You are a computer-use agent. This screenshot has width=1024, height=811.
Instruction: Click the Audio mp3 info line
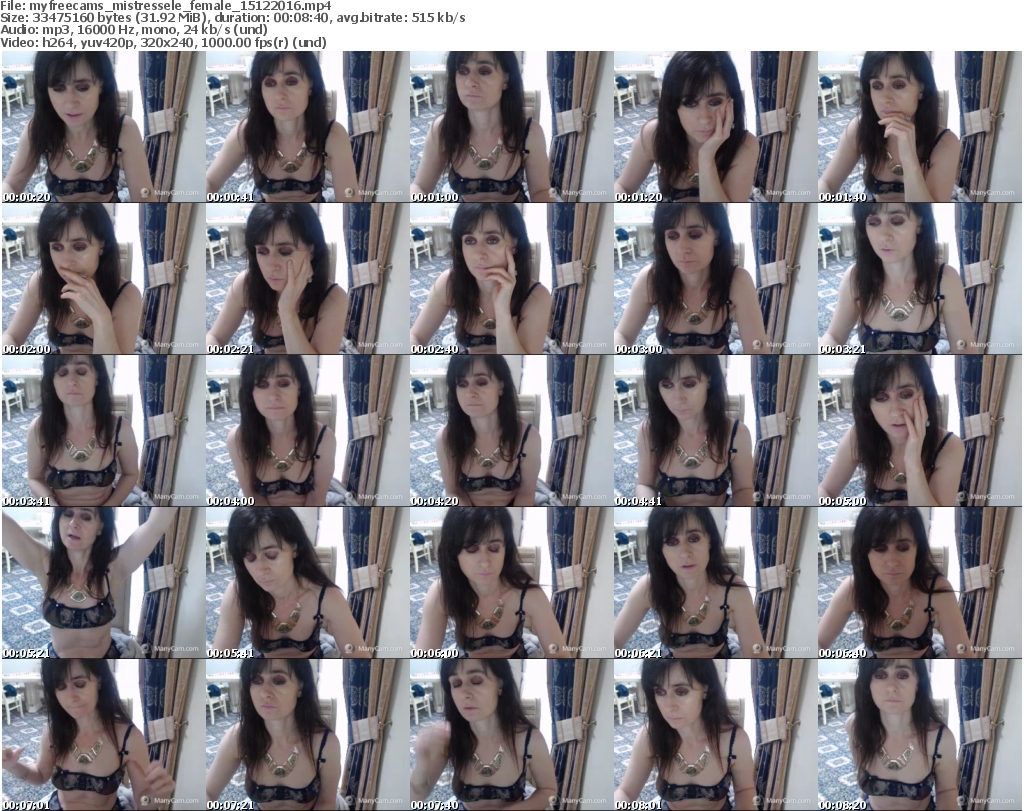point(134,30)
